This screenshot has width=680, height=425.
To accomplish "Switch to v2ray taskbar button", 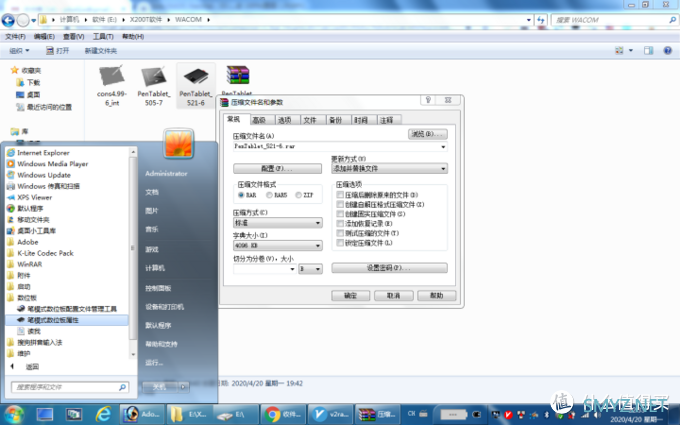I will coord(330,415).
